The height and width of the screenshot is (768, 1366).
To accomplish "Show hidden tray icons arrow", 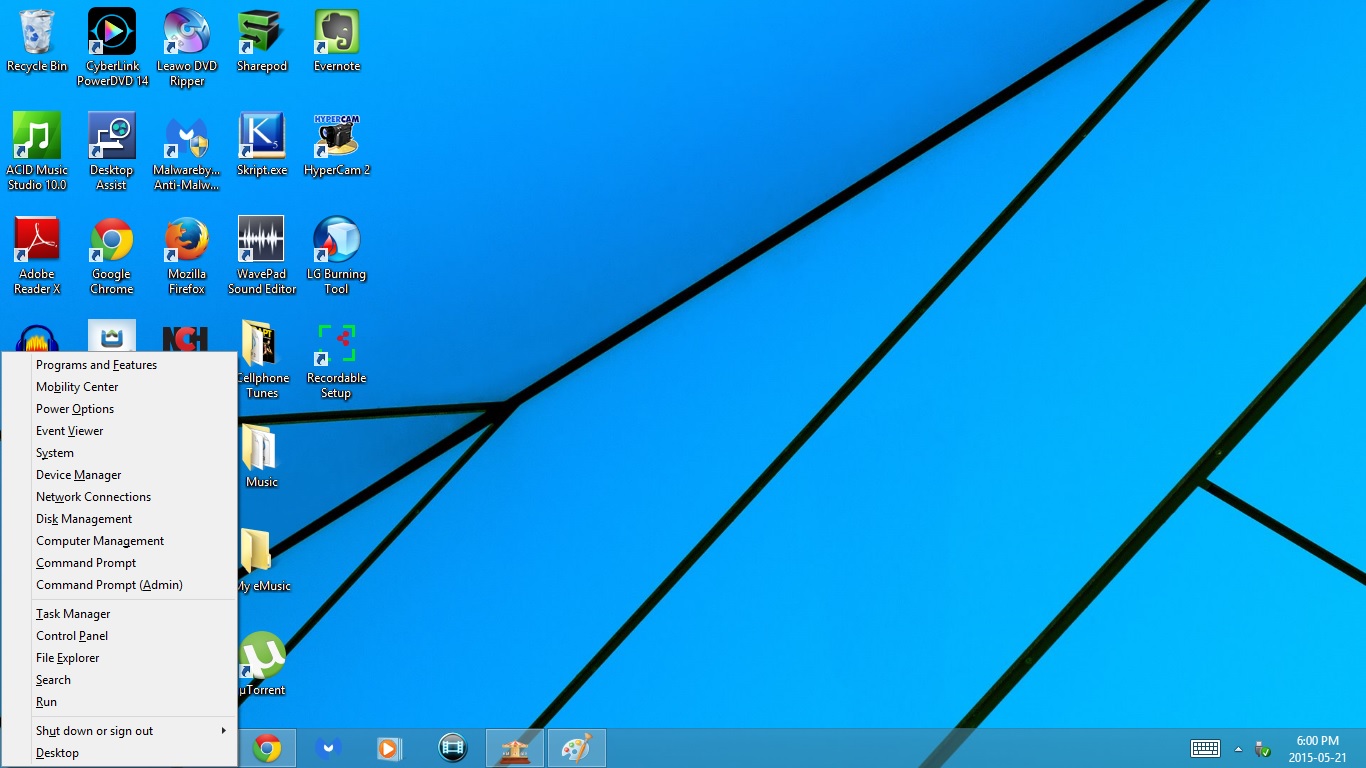I will tap(1238, 749).
